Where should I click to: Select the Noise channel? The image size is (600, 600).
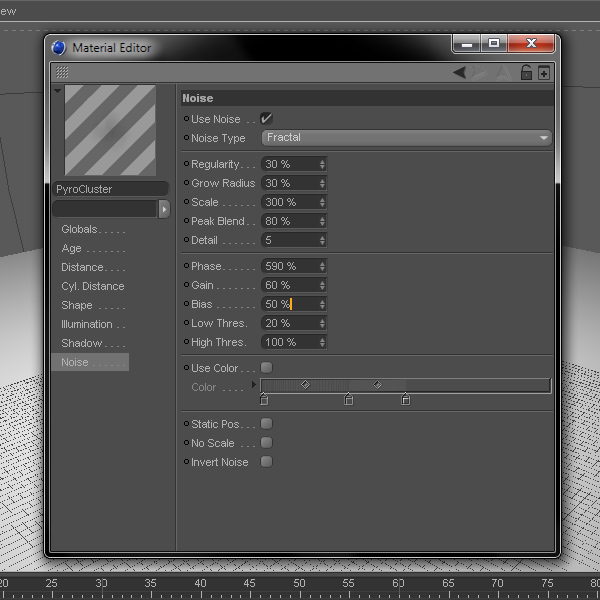click(x=90, y=362)
